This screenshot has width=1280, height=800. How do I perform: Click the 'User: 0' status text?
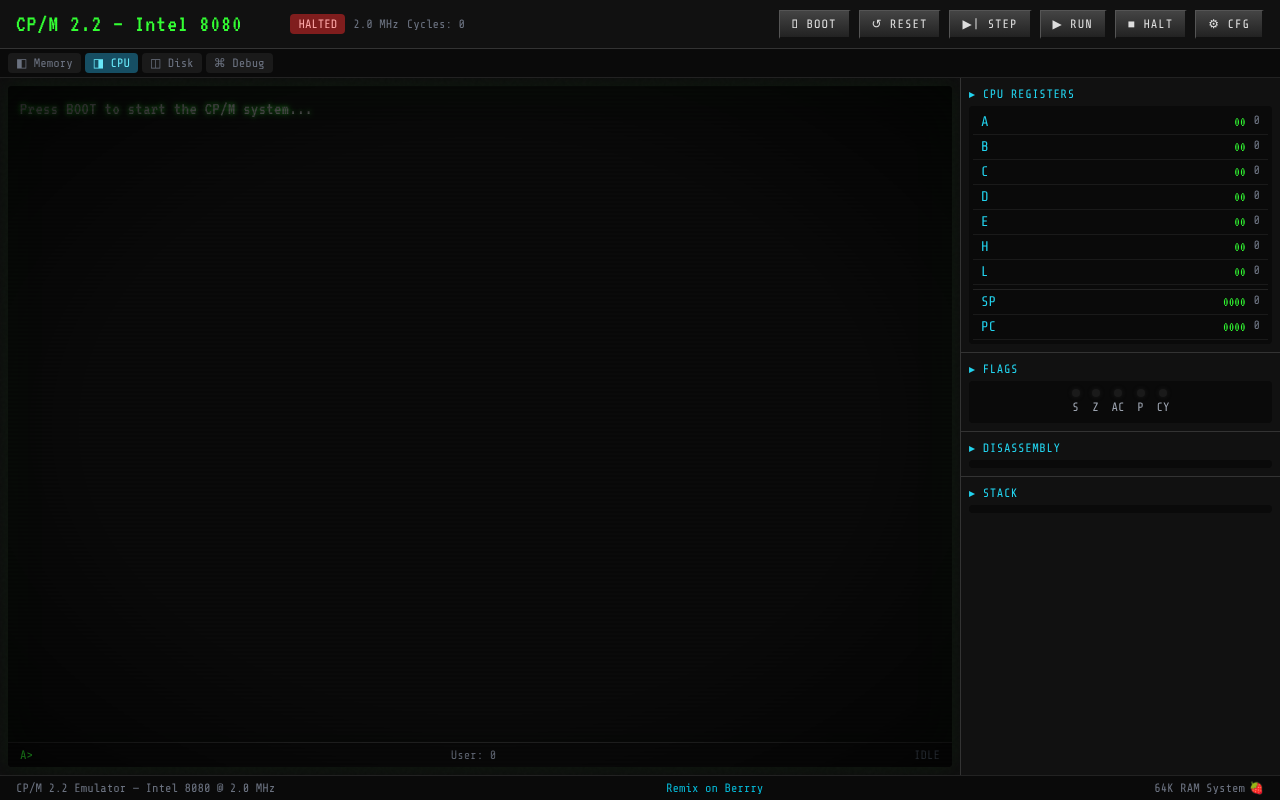(474, 756)
